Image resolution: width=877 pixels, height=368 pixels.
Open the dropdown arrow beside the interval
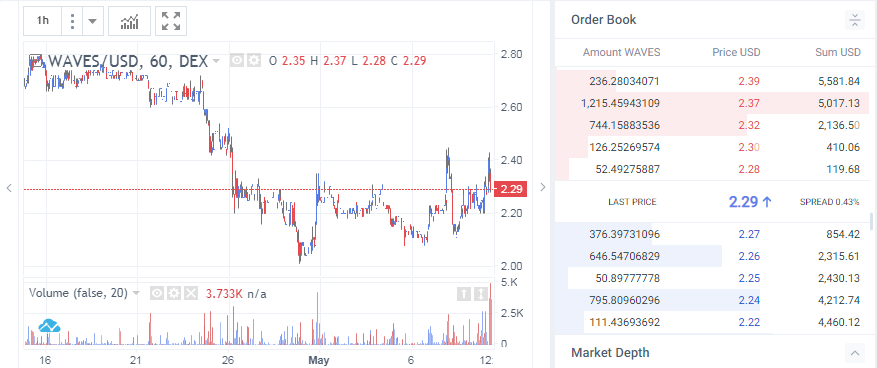[x=92, y=21]
